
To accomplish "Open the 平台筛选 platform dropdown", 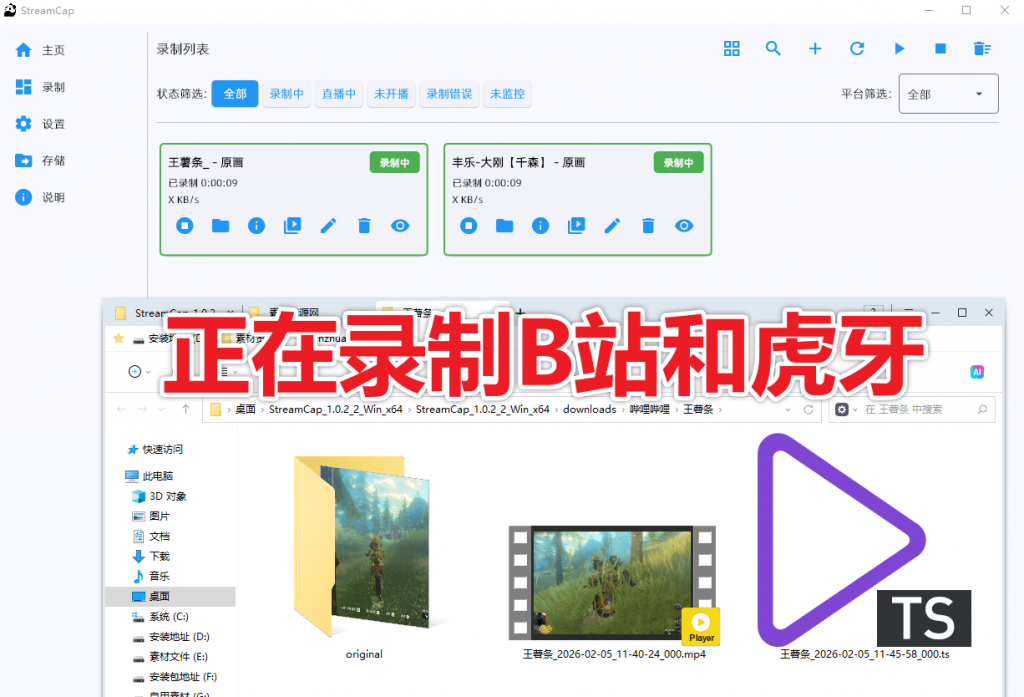I will pyautogui.click(x=948, y=94).
